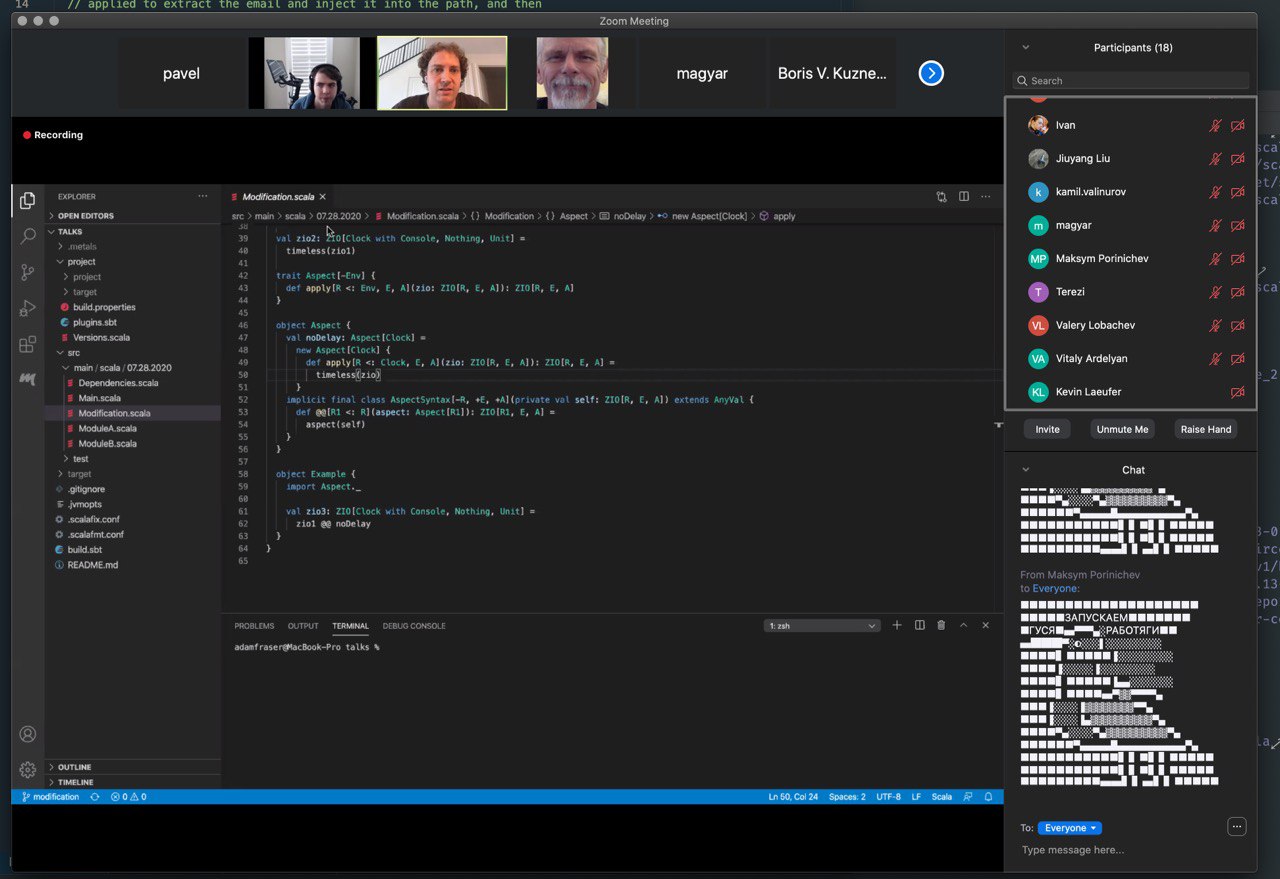Screen dimensions: 1280x879
Task: Click the new terminal plus icon
Action: (897, 625)
